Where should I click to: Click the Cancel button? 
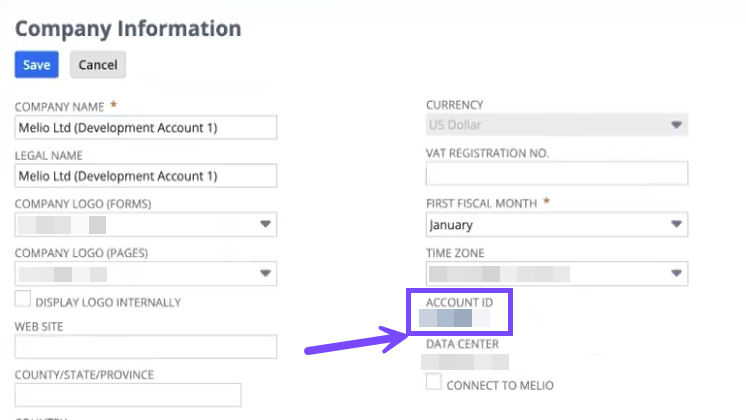tap(97, 65)
